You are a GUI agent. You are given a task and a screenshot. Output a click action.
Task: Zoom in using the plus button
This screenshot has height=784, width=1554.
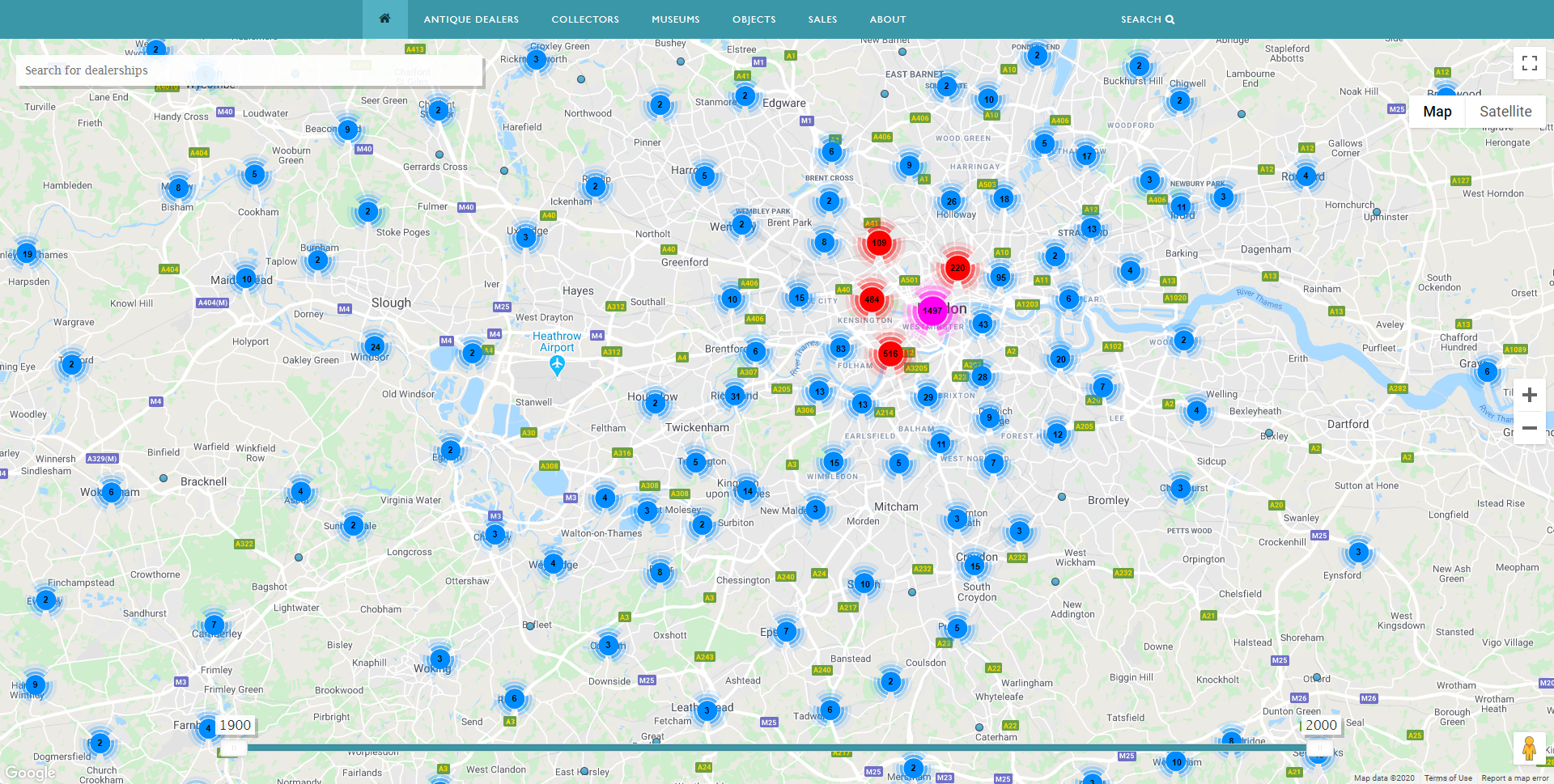(1529, 395)
